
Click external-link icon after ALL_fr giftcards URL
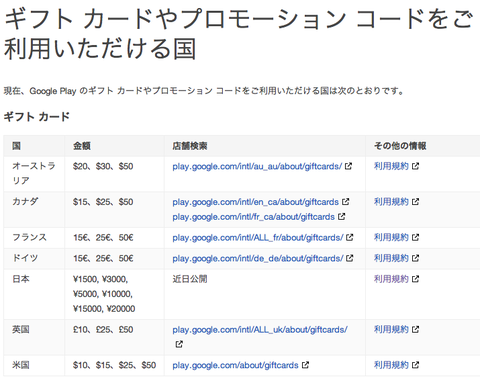pos(349,237)
